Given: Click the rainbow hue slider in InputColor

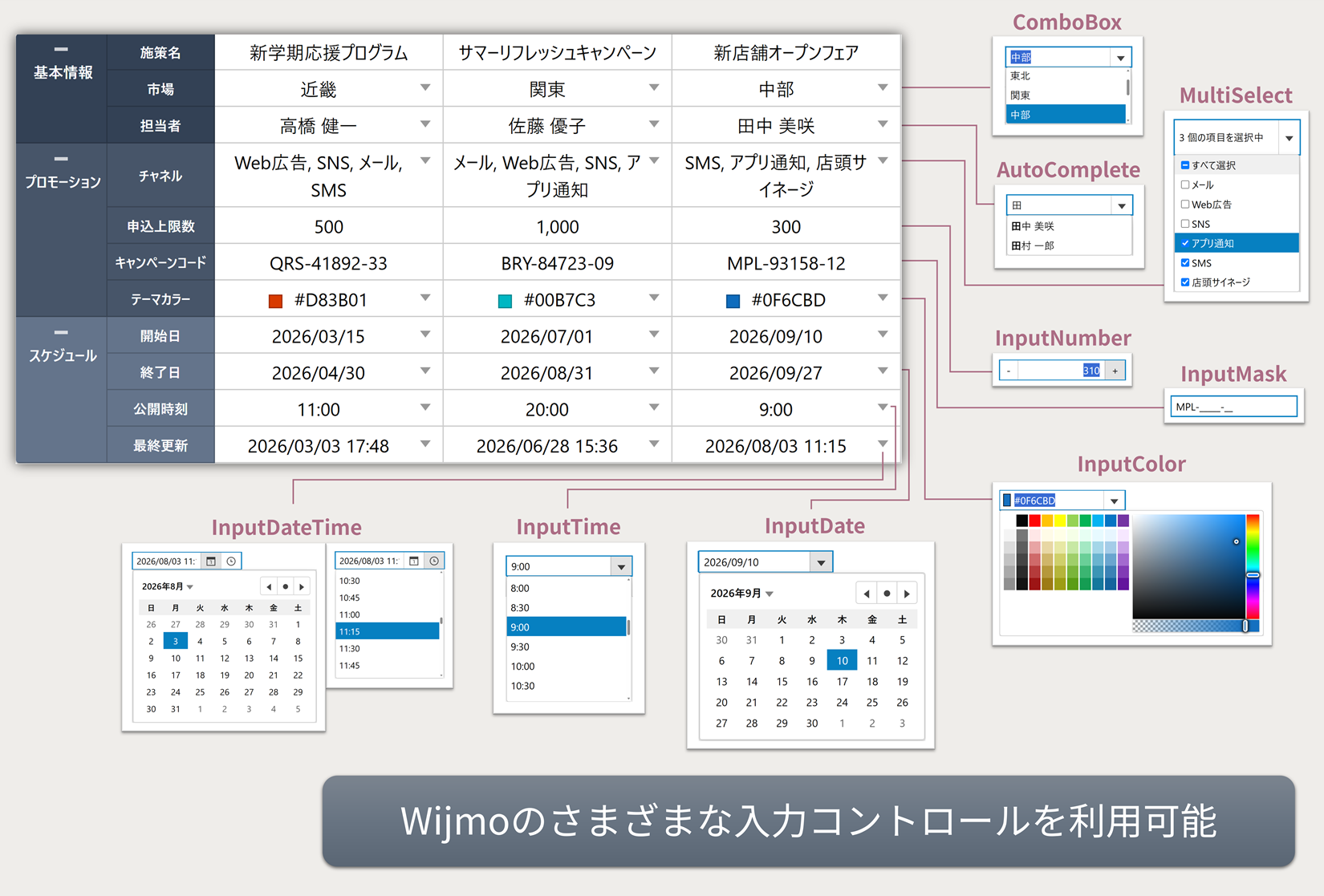Looking at the screenshot, I should pyautogui.click(x=1253, y=566).
